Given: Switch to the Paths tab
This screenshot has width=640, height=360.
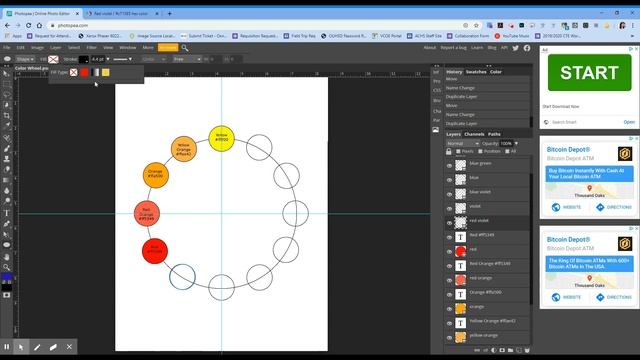Looking at the screenshot, I should coord(494,134).
